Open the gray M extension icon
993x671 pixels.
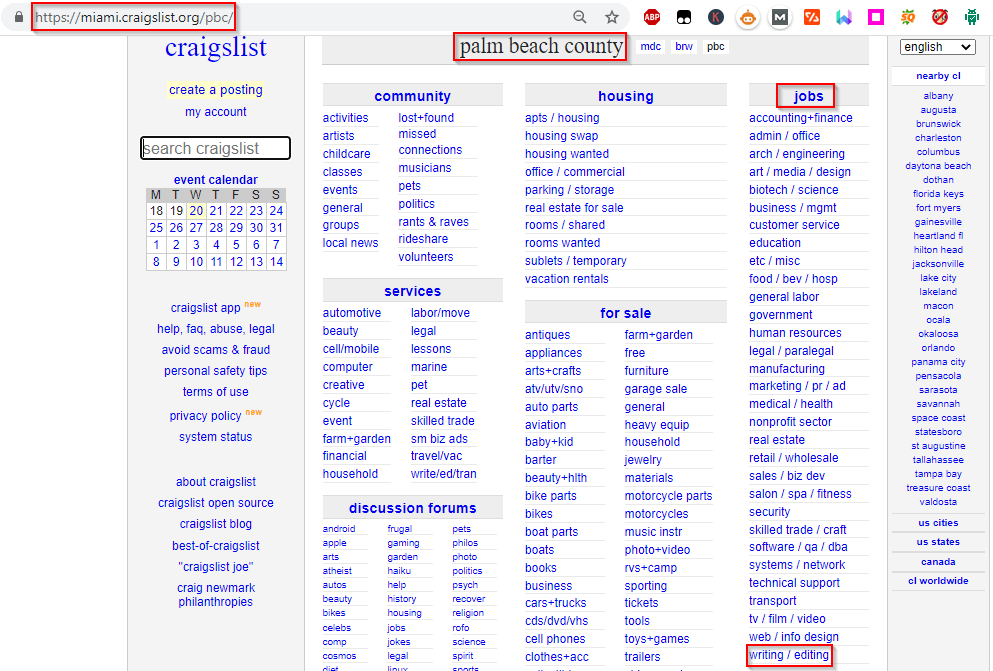point(780,18)
